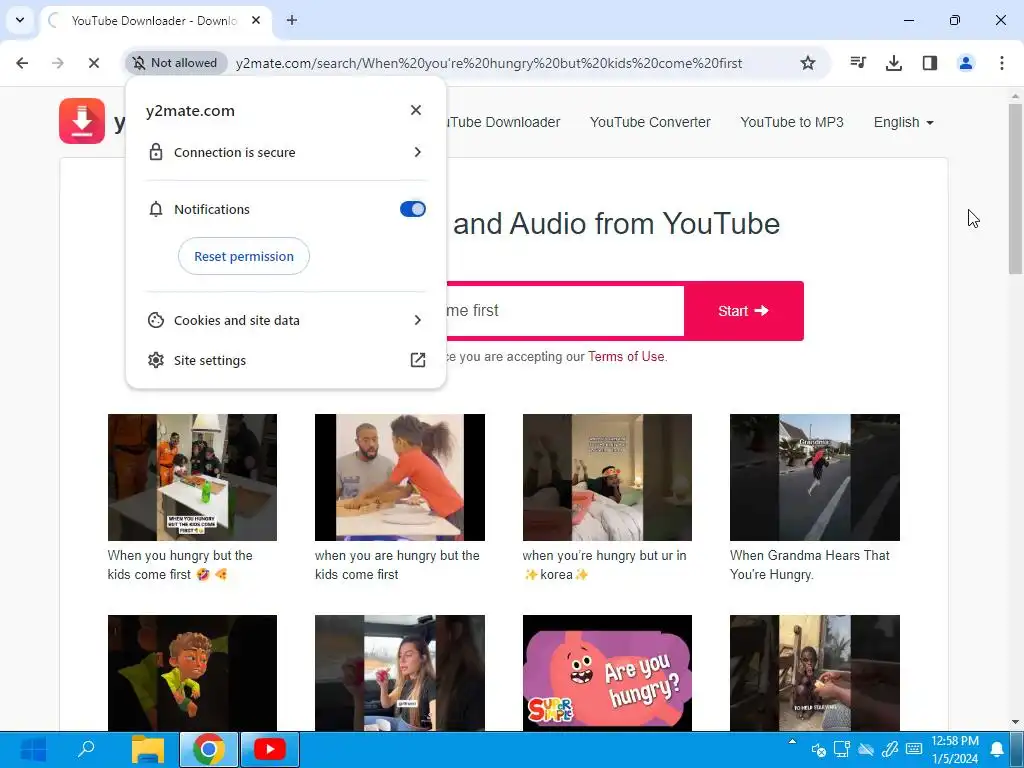The width and height of the screenshot is (1024, 768).
Task: Open Site settings entry
Action: 286,360
